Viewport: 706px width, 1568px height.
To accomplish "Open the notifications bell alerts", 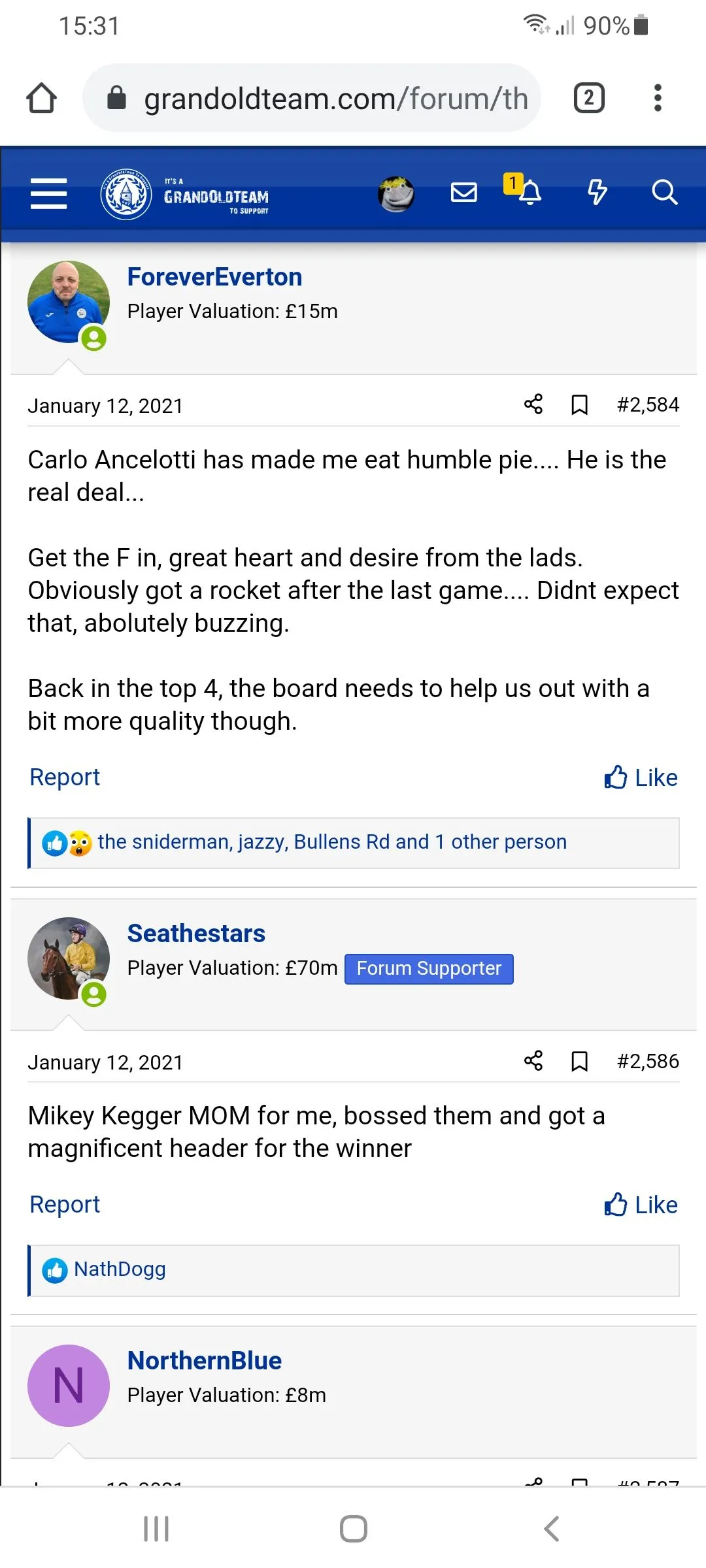I will point(529,193).
